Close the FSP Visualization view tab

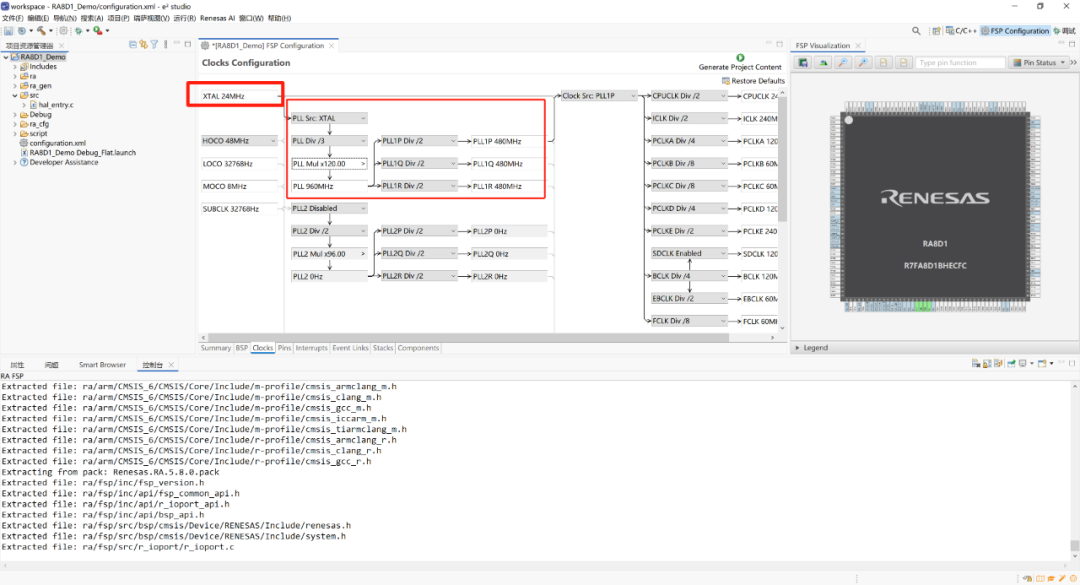point(858,45)
